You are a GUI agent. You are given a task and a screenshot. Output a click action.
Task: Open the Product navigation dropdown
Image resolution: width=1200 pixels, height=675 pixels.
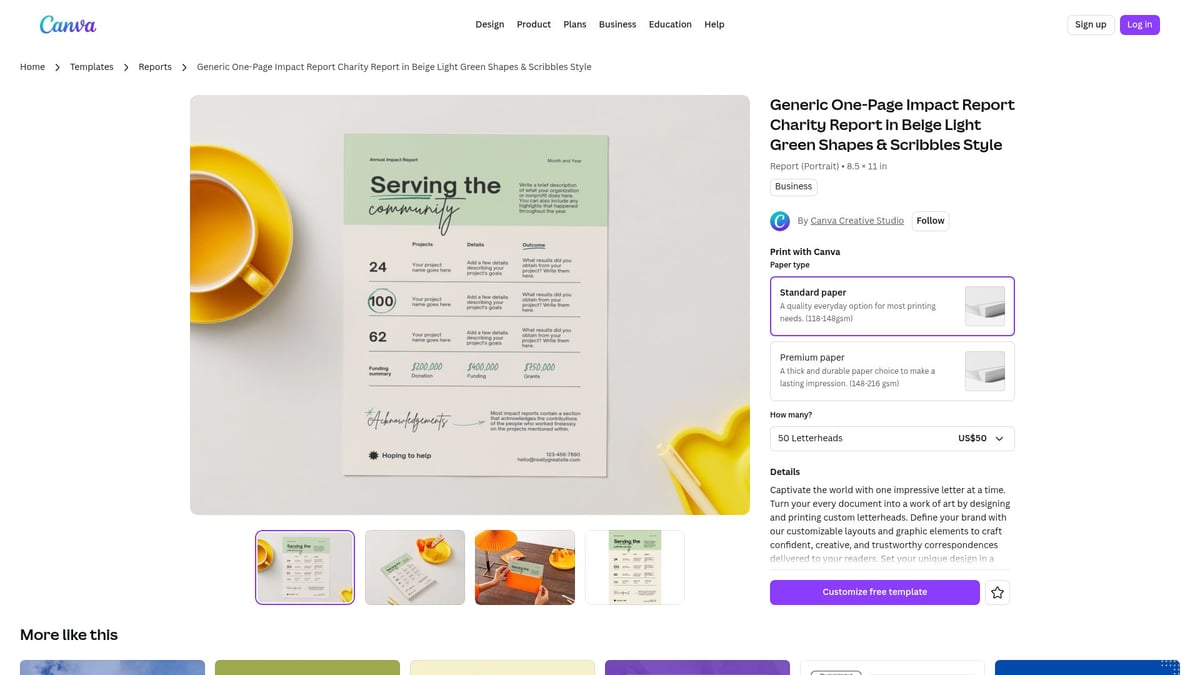[x=533, y=24]
